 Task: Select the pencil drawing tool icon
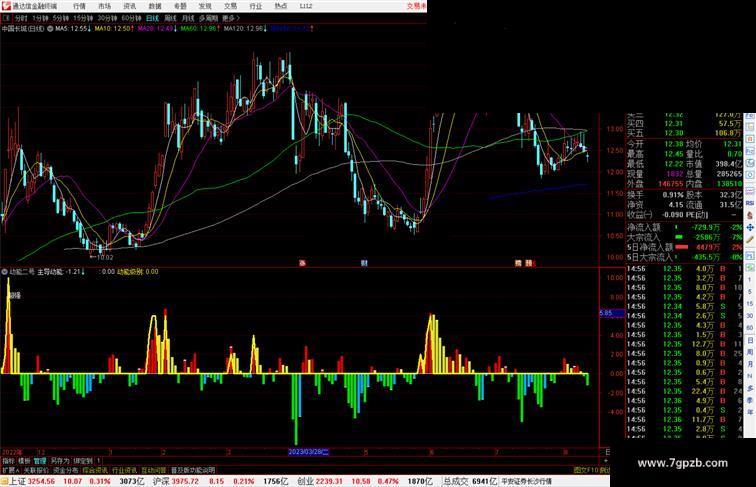tap(750, 239)
